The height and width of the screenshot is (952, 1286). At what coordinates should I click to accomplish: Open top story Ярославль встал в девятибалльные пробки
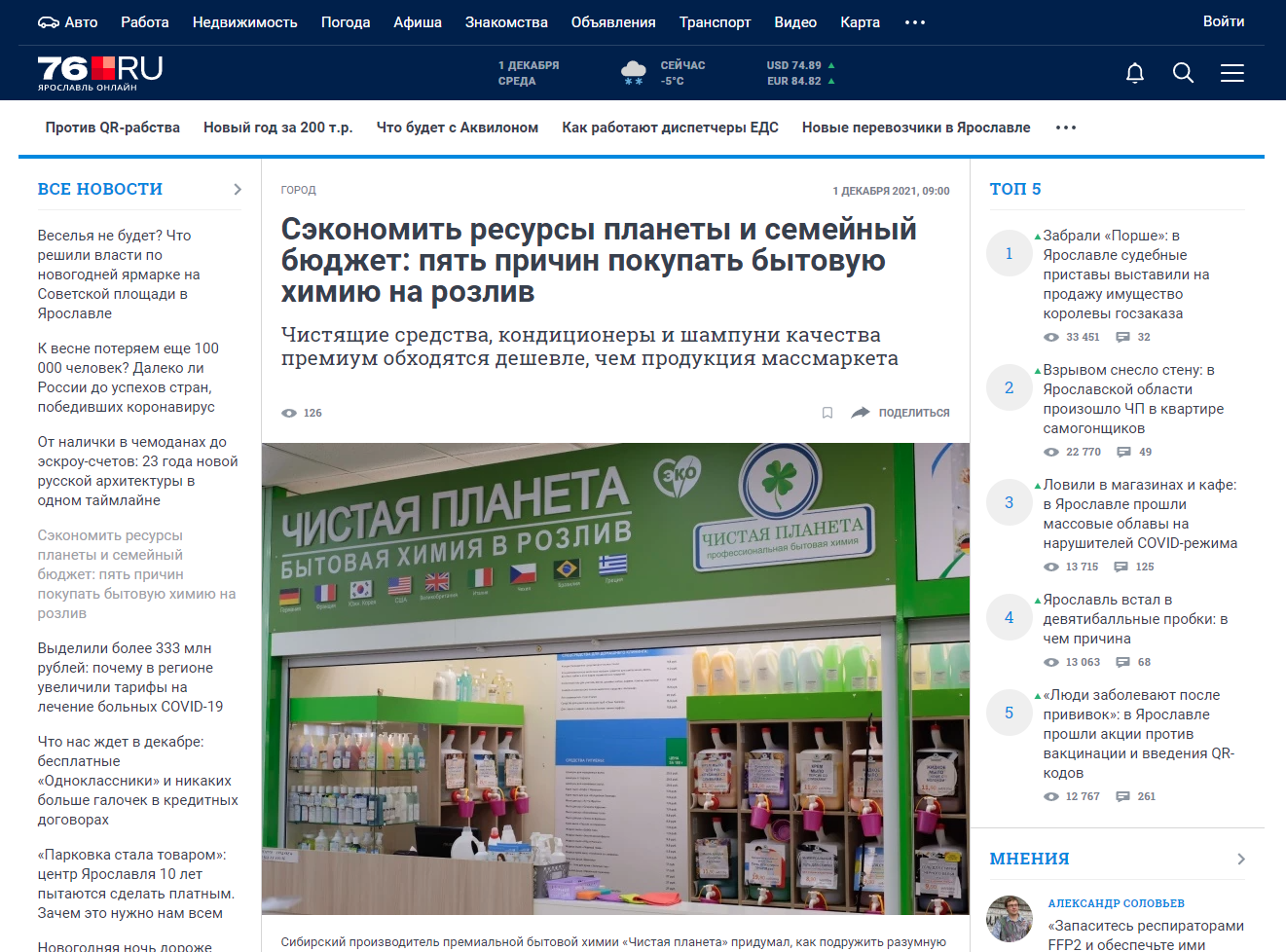1135,619
